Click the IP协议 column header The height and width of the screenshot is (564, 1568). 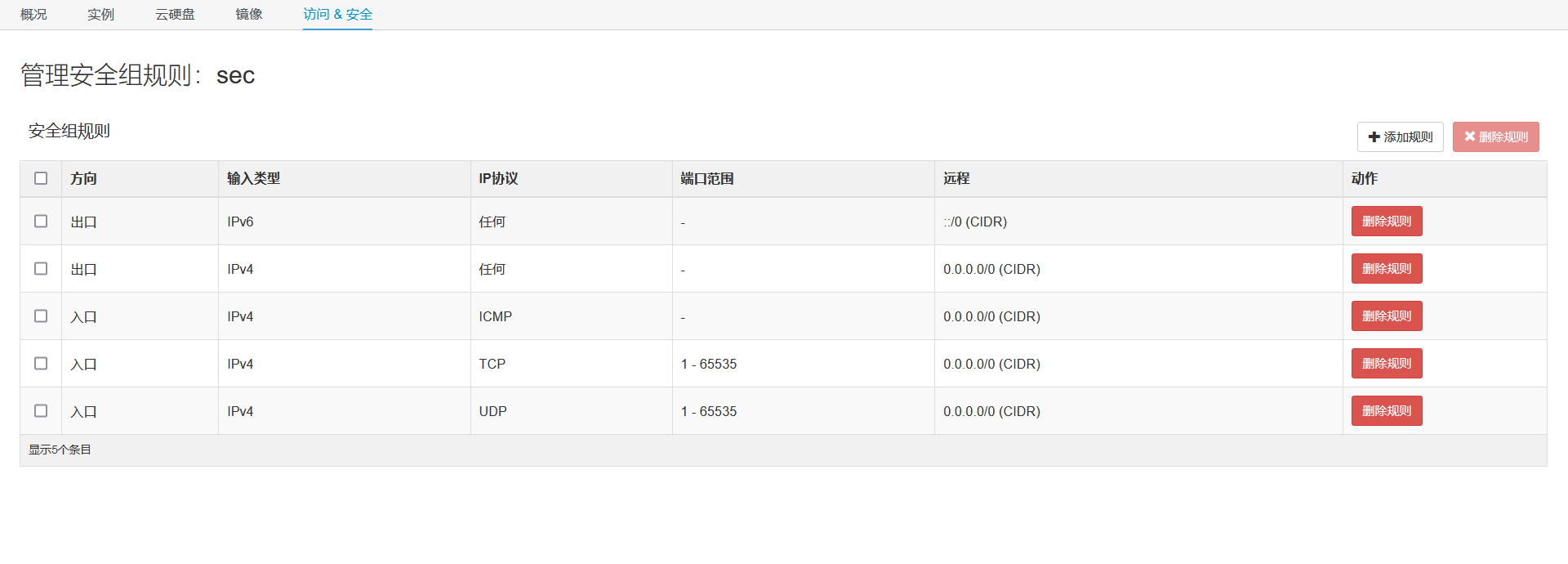pos(498,179)
